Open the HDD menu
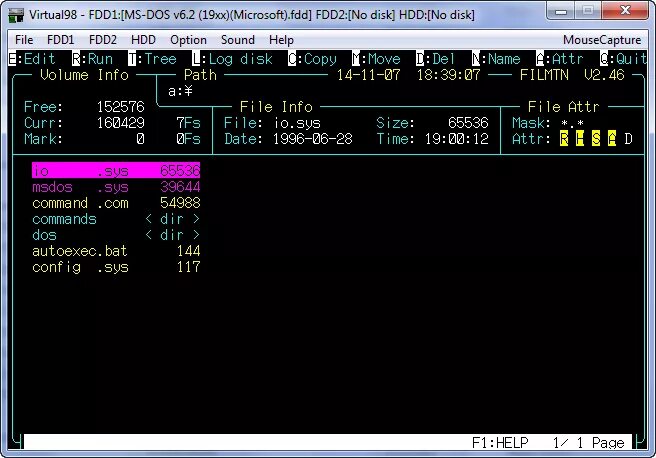 tap(143, 40)
